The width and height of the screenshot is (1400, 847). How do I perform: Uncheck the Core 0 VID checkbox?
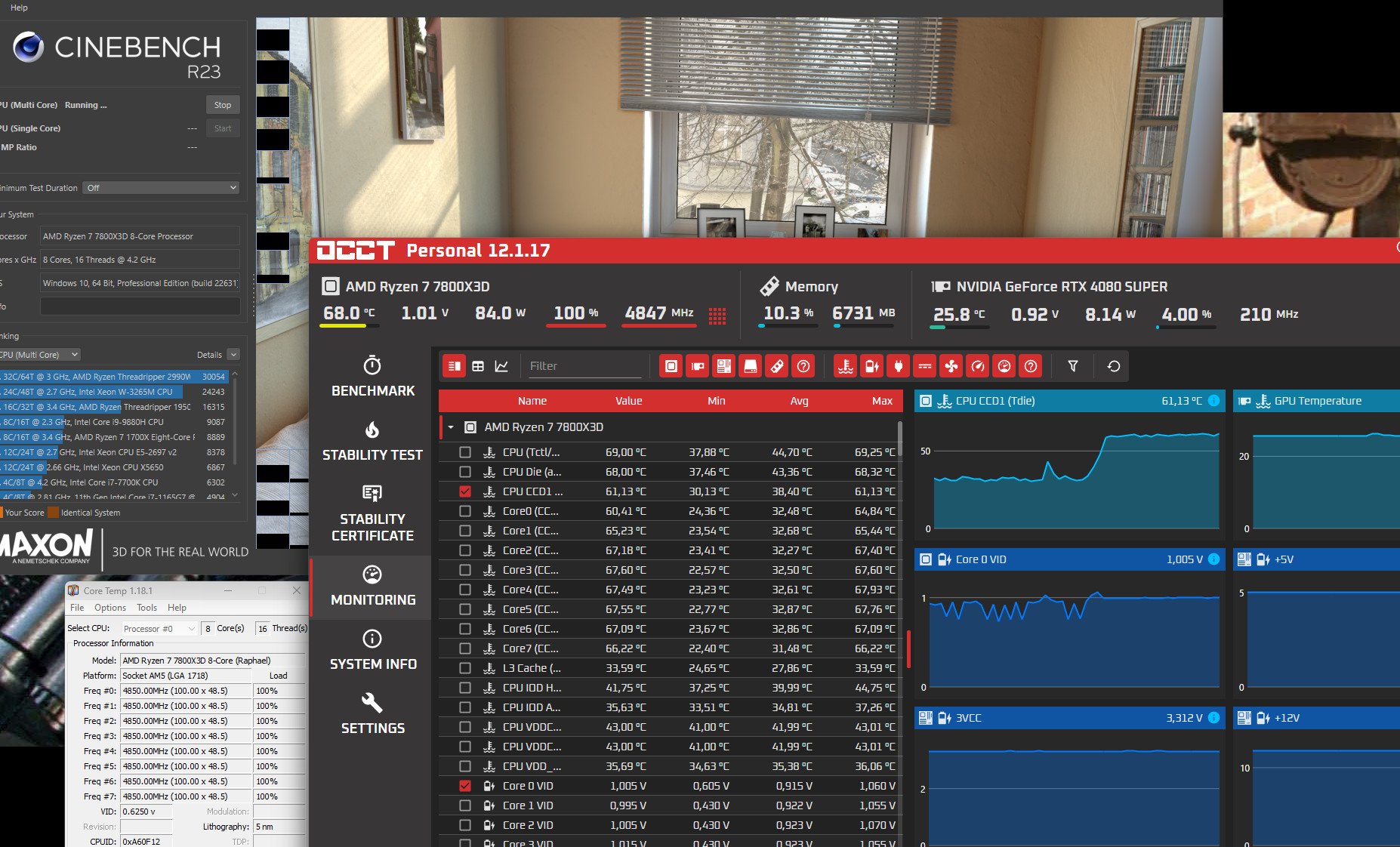[465, 786]
